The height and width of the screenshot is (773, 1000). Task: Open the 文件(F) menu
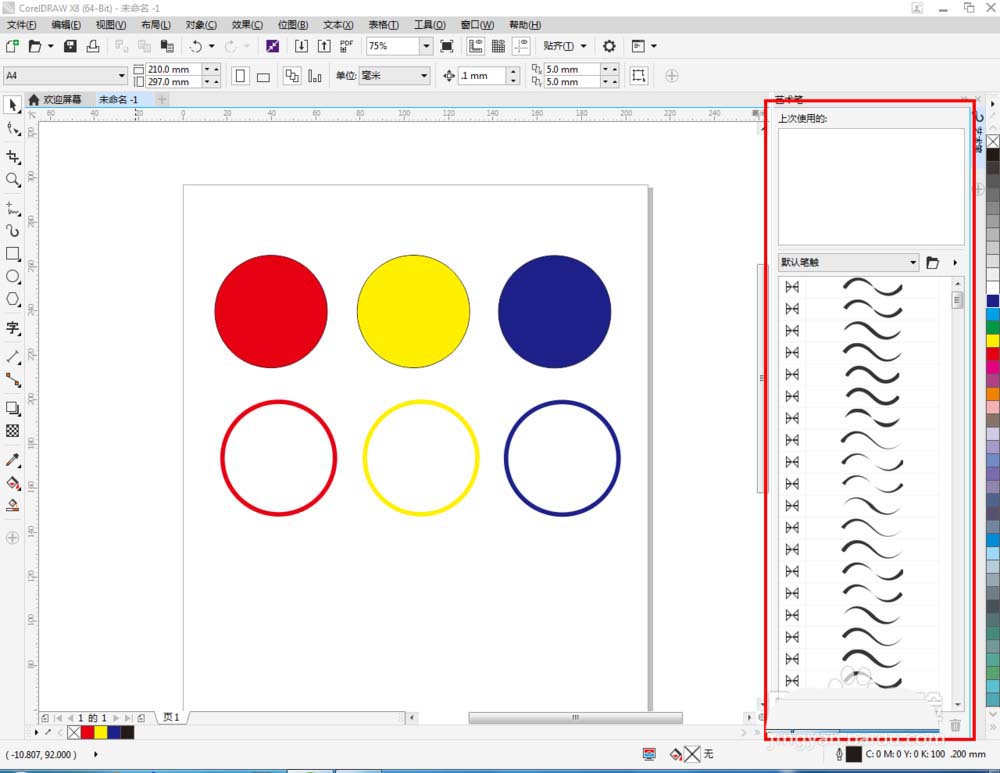click(x=22, y=24)
